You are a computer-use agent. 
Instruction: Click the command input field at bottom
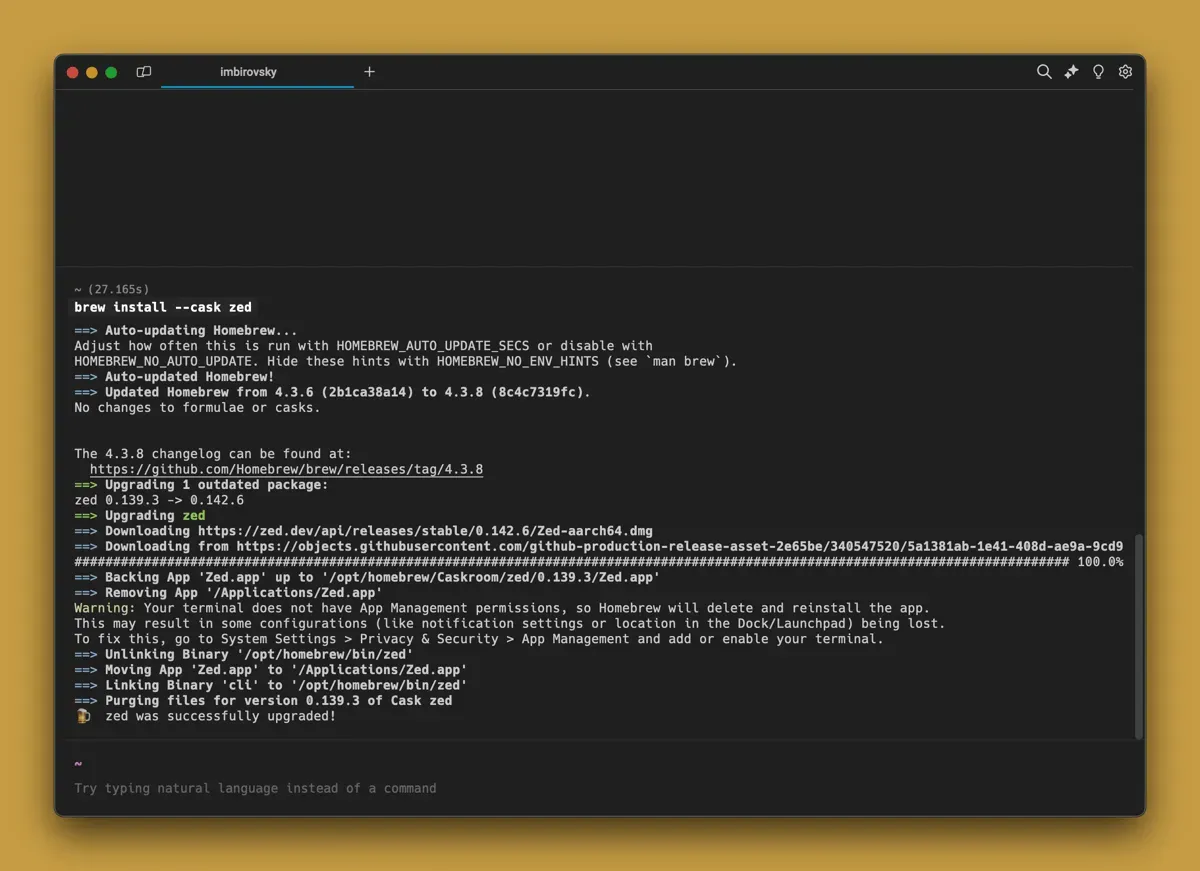[x=400, y=788]
